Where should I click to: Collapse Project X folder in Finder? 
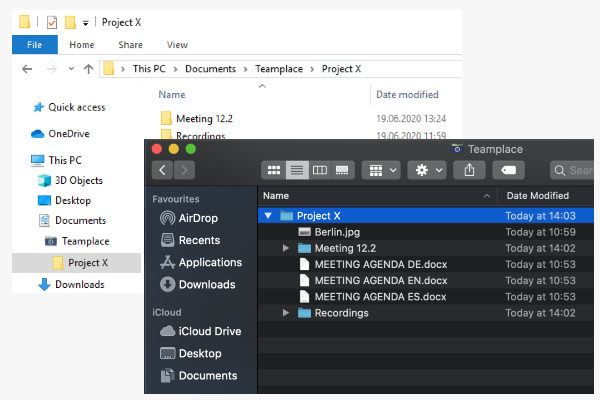268,216
